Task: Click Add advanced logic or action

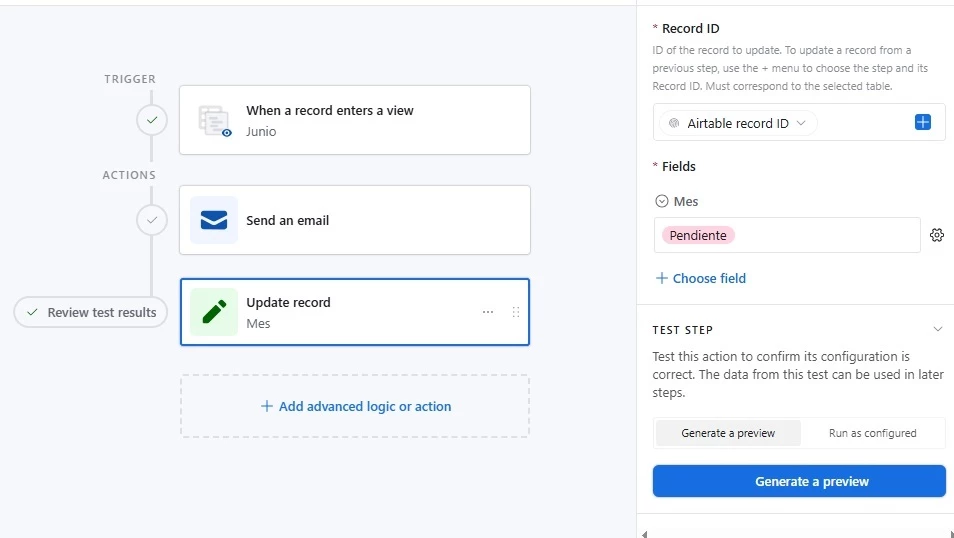Action: pos(355,406)
